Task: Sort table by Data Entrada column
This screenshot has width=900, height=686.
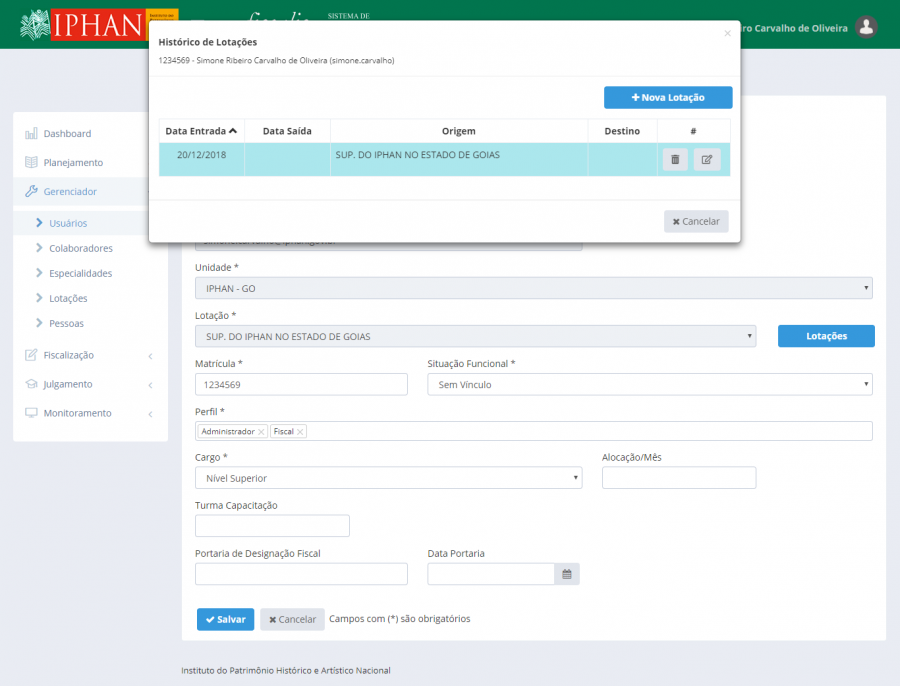Action: (201, 131)
